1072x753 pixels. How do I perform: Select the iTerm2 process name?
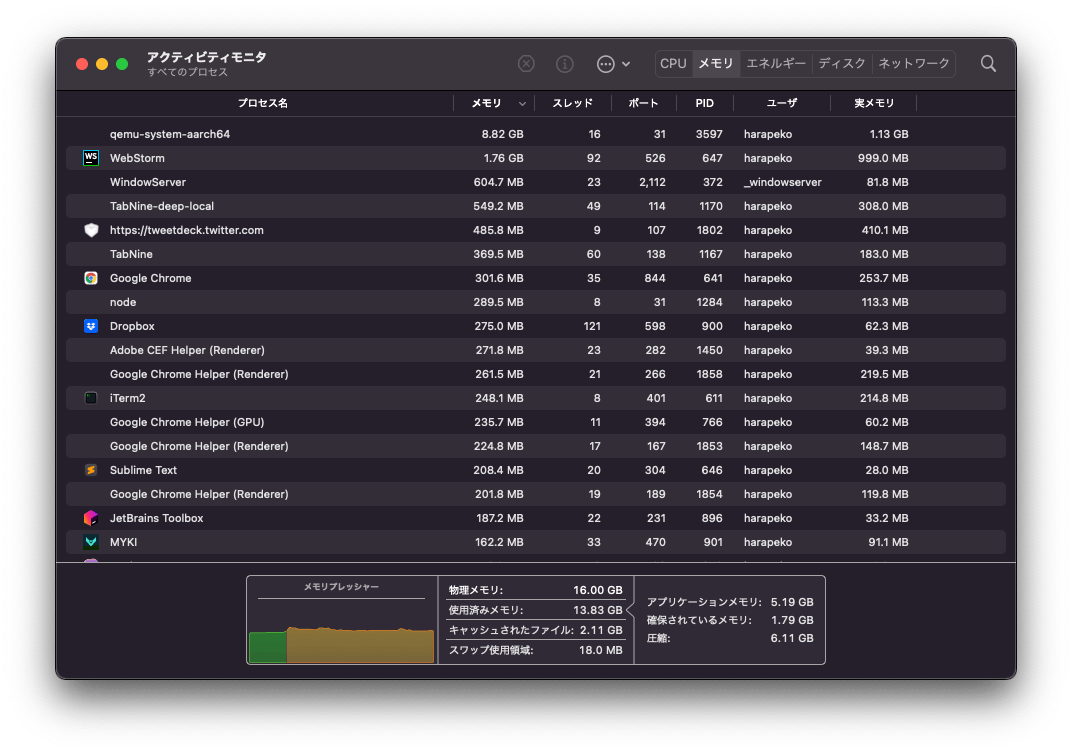tap(128, 398)
